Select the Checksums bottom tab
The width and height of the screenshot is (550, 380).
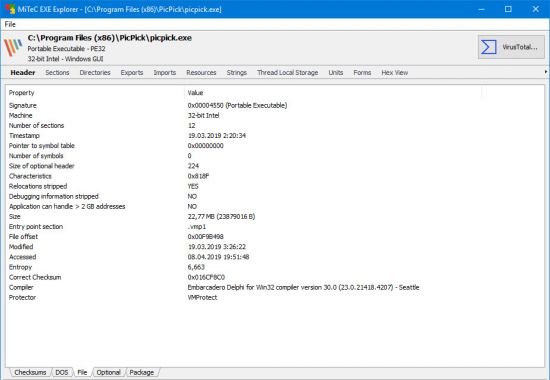pyautogui.click(x=30, y=372)
